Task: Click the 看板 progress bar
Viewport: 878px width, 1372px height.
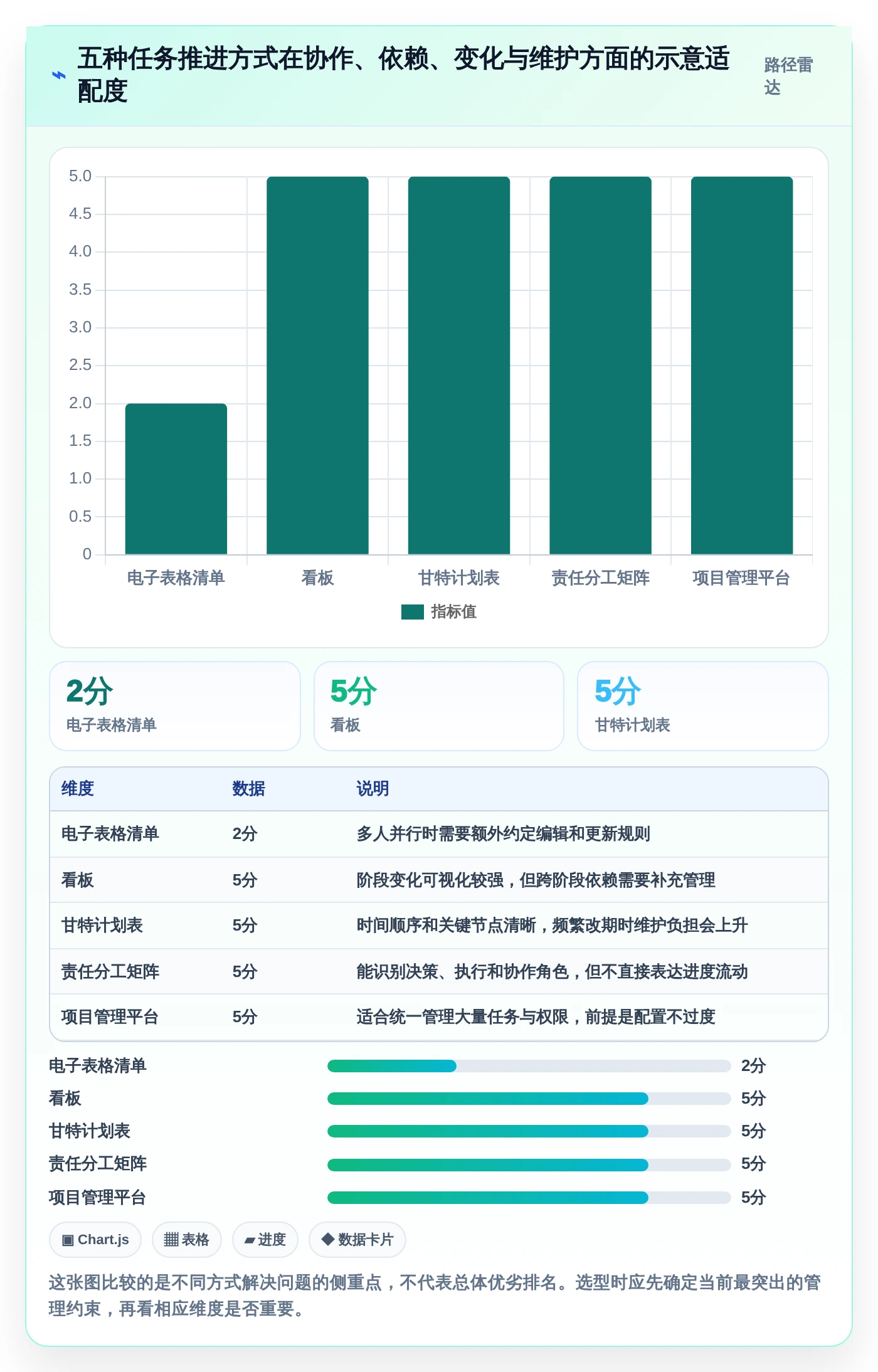Action: [529, 1099]
